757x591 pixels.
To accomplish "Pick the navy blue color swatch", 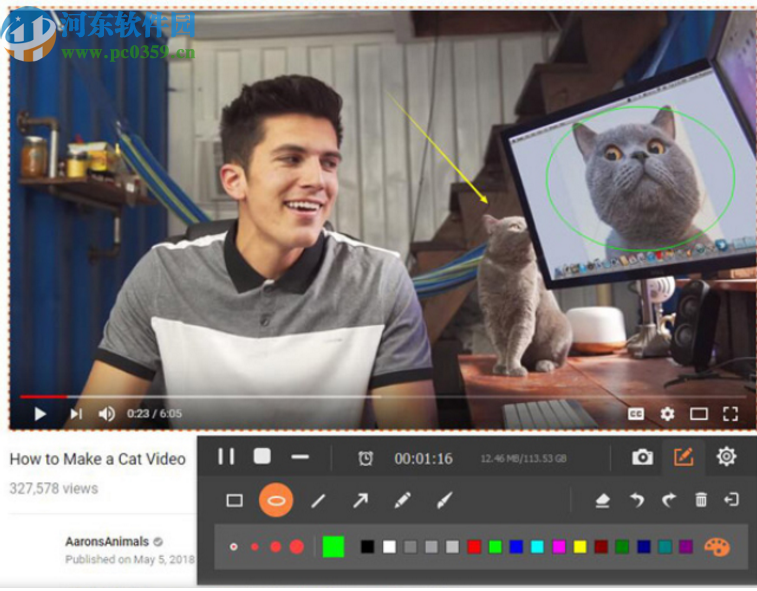I will 644,547.
